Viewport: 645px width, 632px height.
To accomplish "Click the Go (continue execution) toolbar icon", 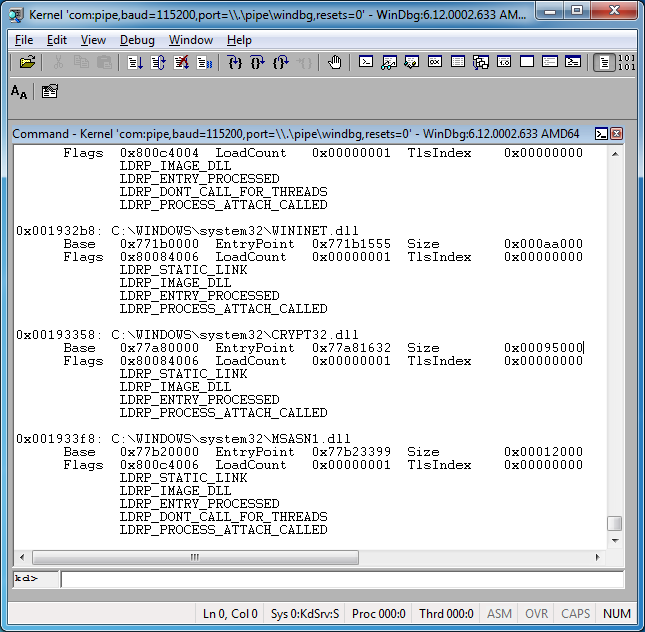I will point(135,62).
